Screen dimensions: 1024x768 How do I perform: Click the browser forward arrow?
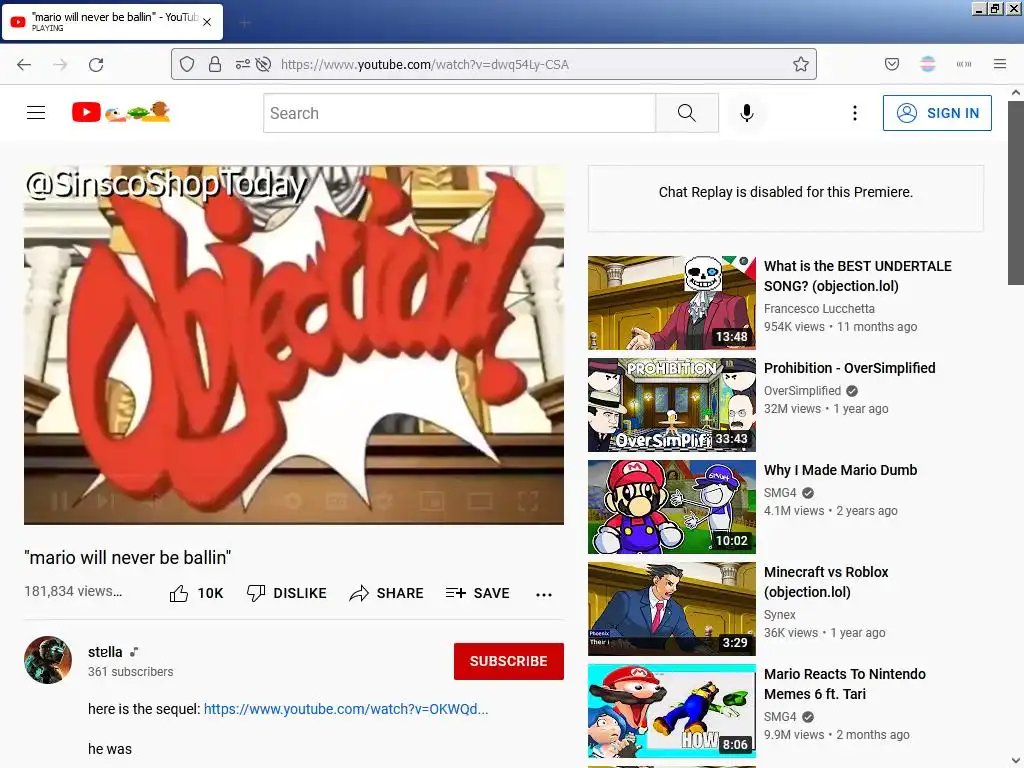[x=60, y=64]
